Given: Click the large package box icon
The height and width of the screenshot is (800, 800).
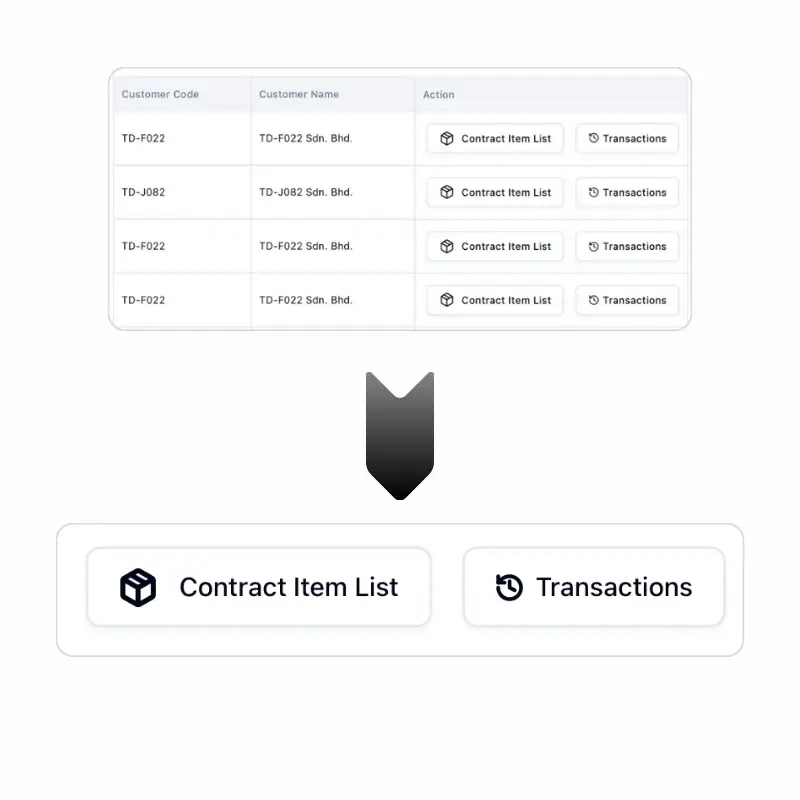Looking at the screenshot, I should (x=138, y=587).
